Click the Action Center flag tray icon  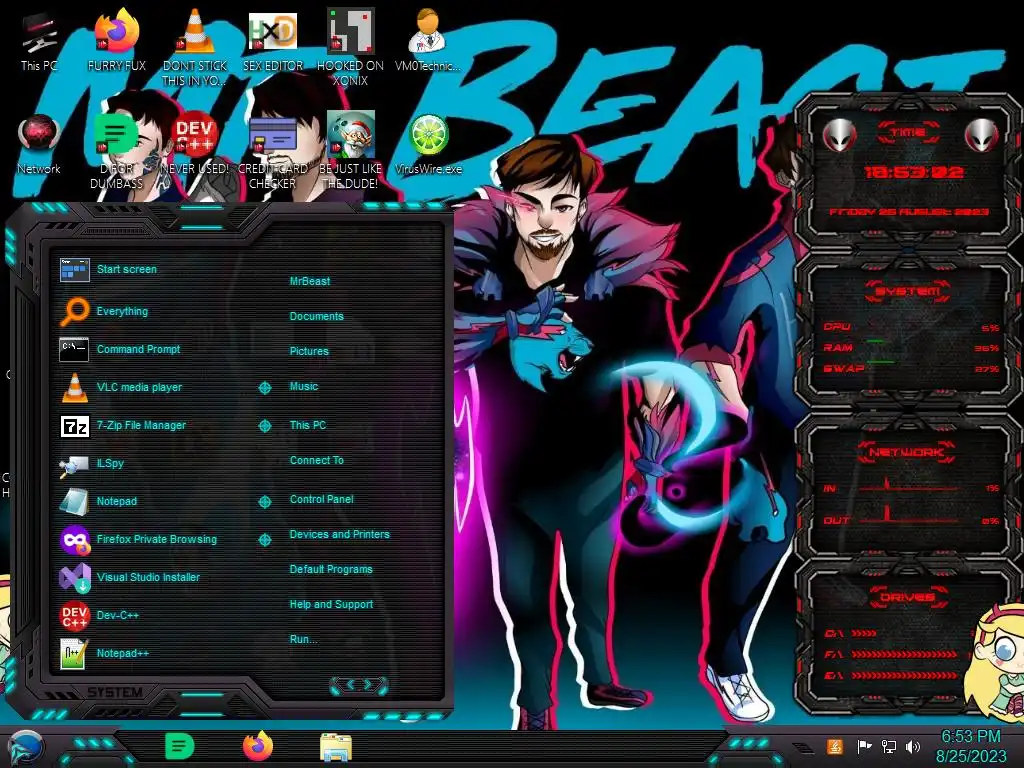point(864,746)
